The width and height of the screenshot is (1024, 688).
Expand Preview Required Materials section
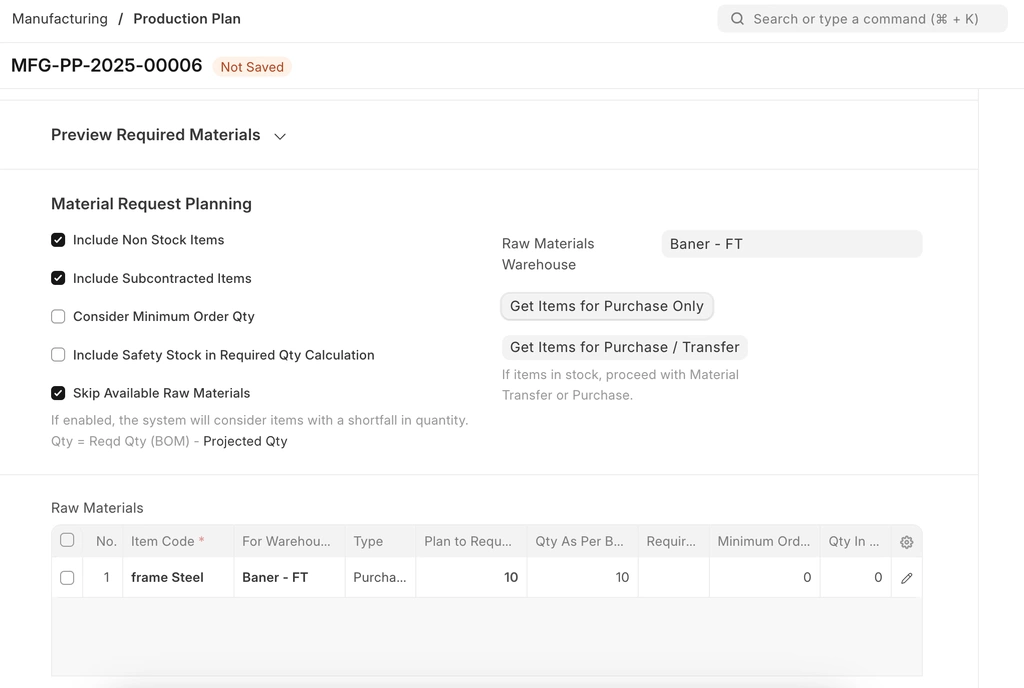pos(280,136)
